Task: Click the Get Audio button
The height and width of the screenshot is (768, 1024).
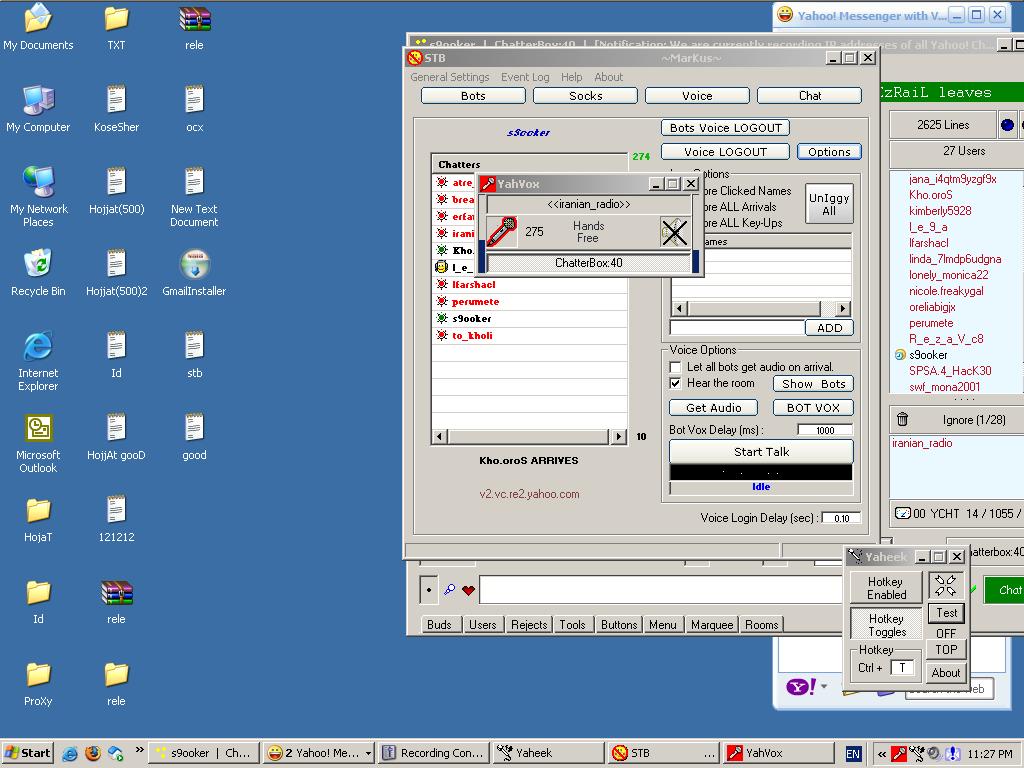Action: pyautogui.click(x=714, y=408)
